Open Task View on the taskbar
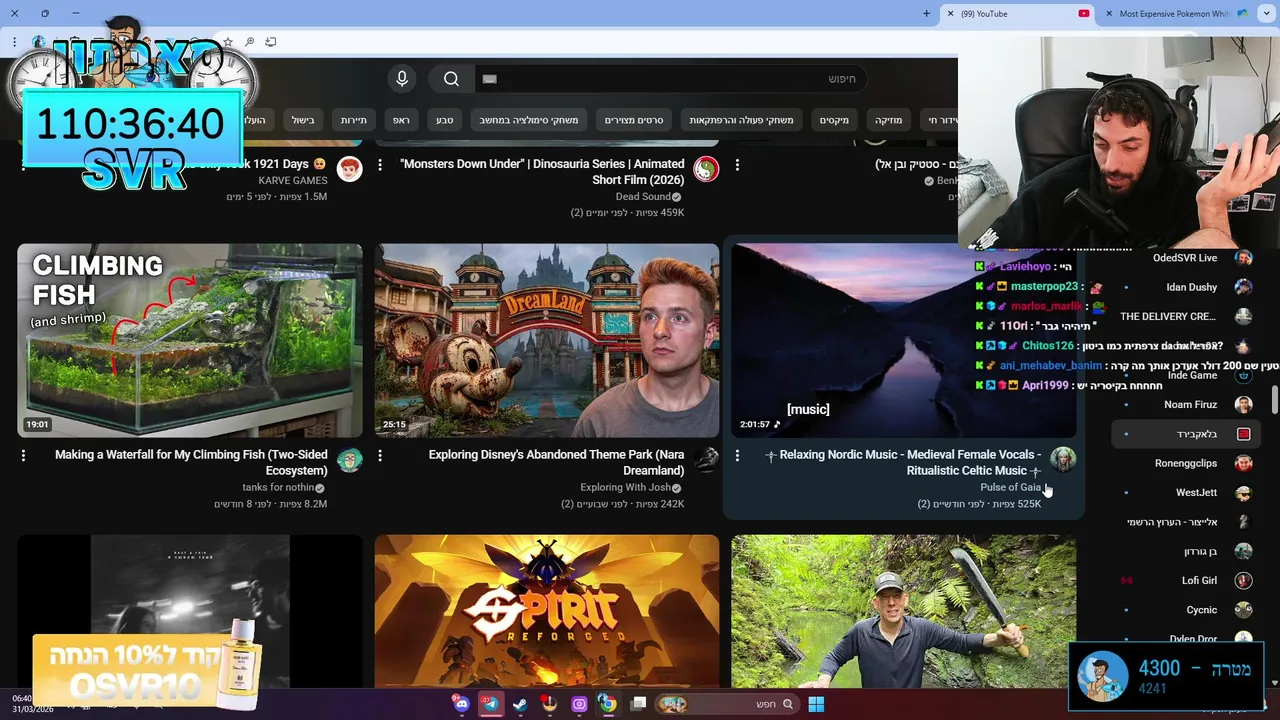 point(638,704)
